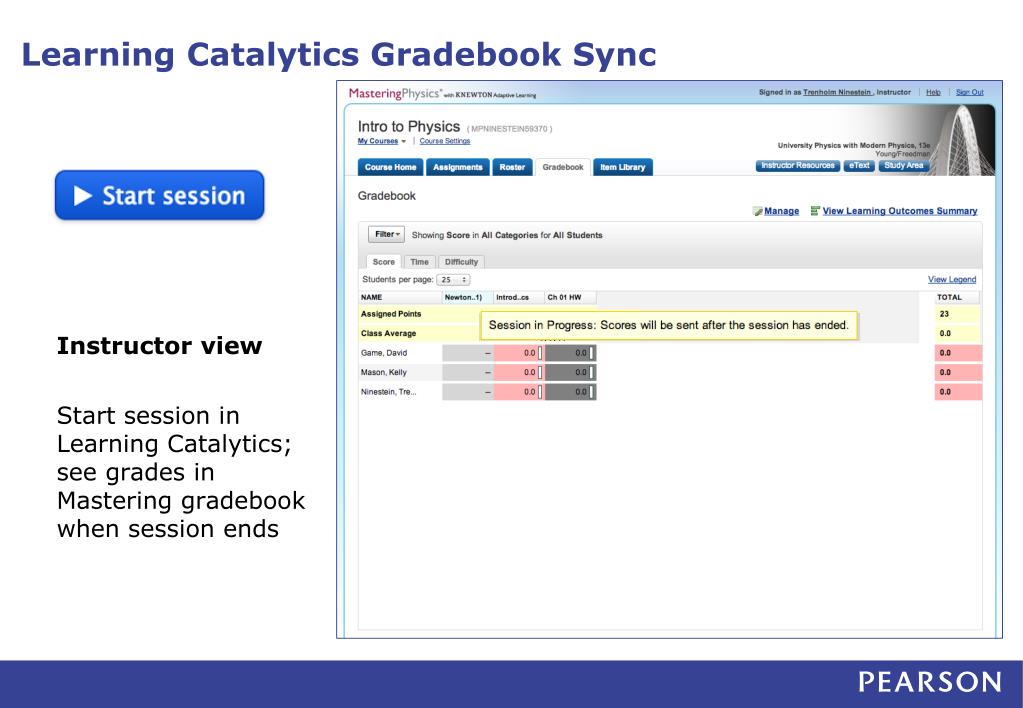Click the Session in Progress notice
Screen dimensions: 1023x708
669,325
